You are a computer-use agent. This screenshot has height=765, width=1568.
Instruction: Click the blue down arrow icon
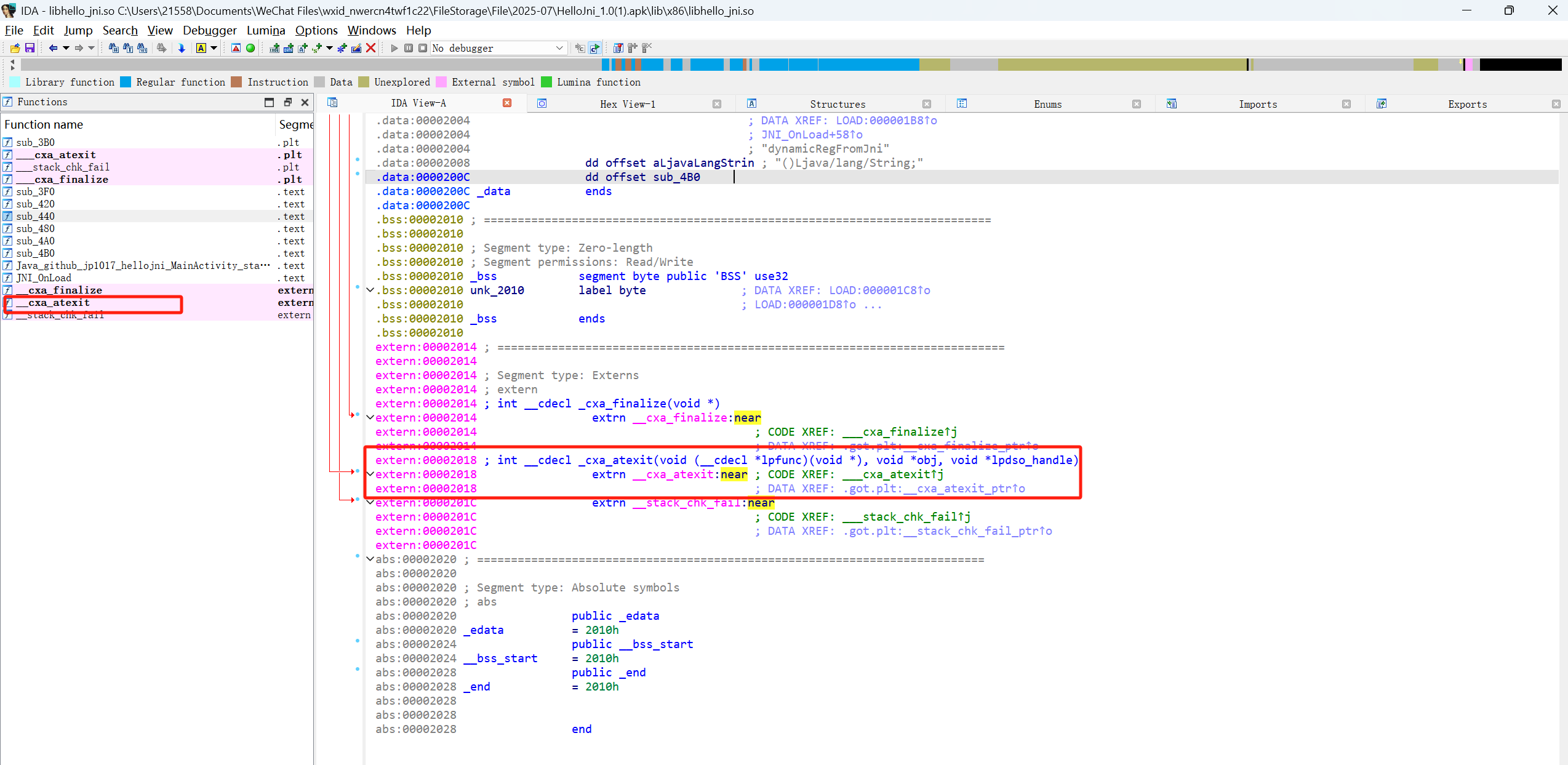[x=182, y=48]
